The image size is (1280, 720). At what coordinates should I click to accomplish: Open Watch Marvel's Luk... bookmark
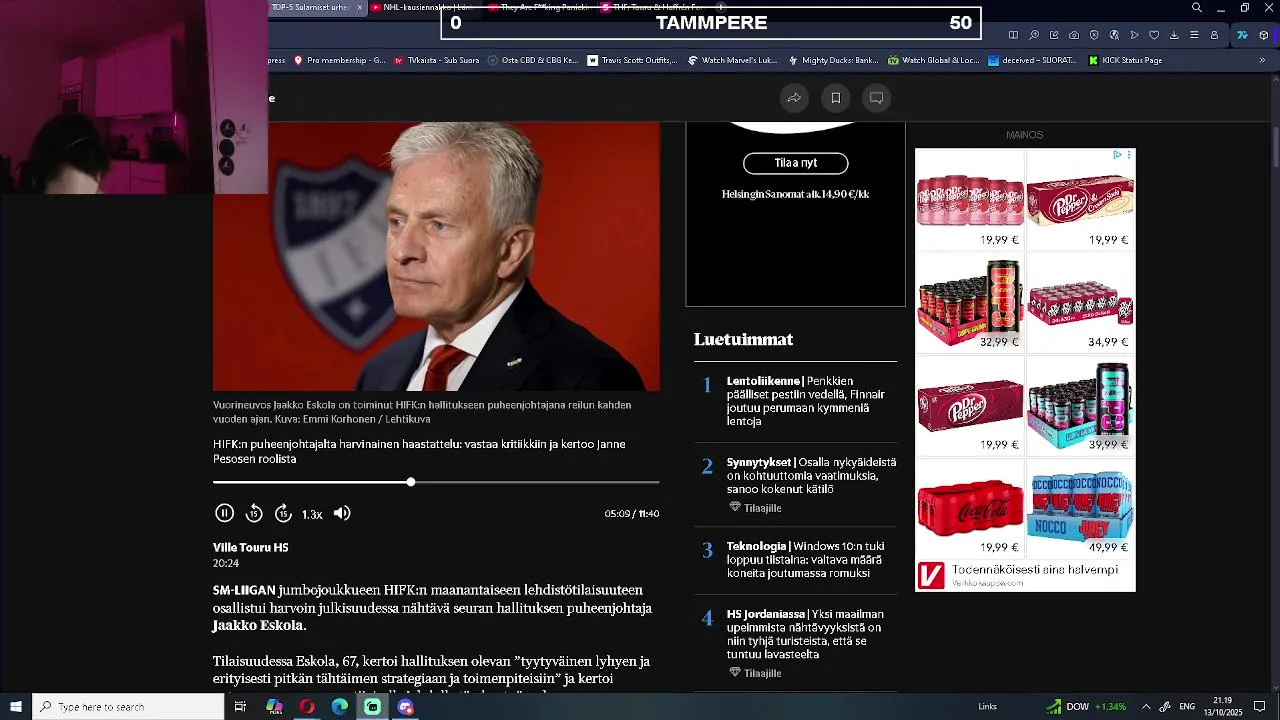pos(732,60)
